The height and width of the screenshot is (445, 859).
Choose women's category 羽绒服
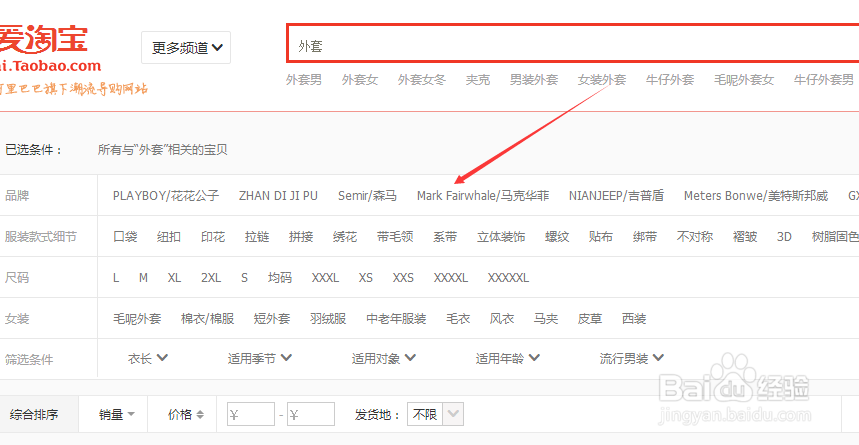(328, 318)
